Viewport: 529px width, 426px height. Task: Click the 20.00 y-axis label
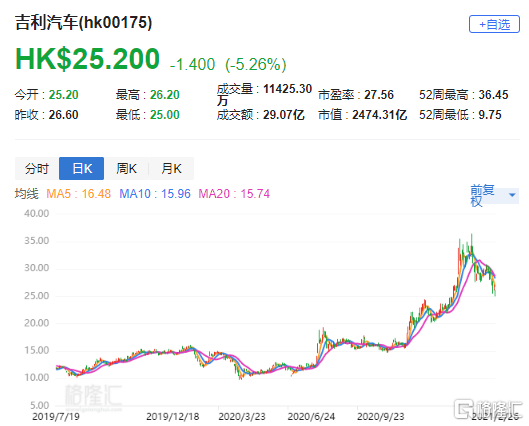click(36, 323)
